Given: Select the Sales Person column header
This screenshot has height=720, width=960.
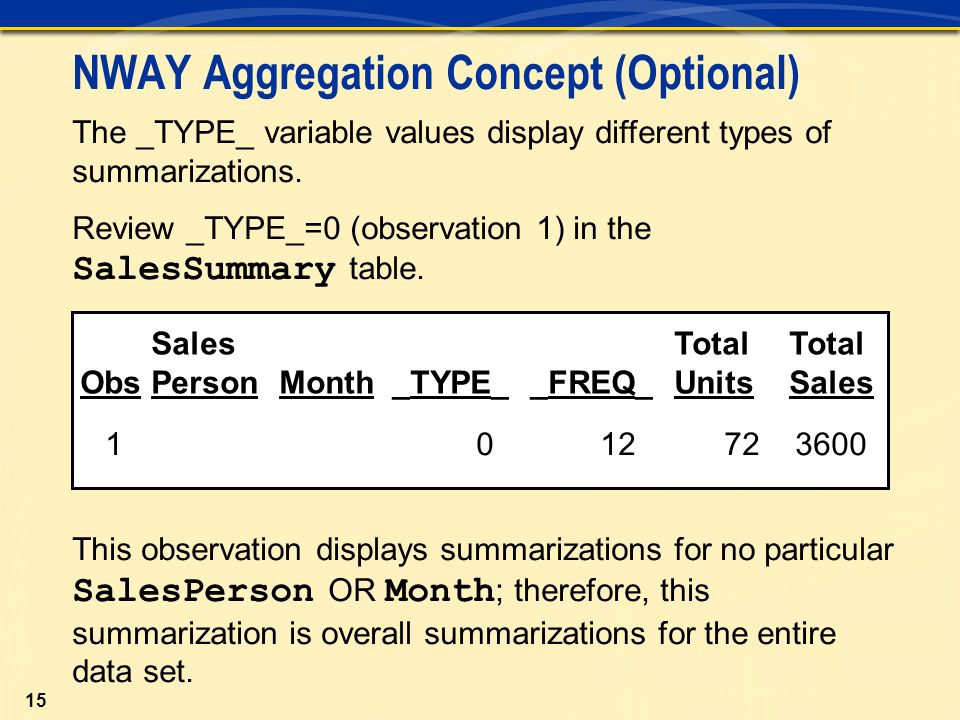Looking at the screenshot, I should (204, 363).
